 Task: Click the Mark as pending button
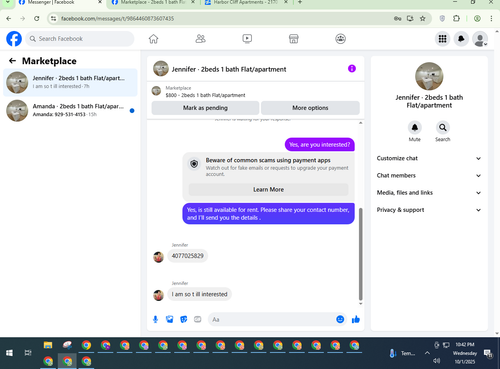205,108
